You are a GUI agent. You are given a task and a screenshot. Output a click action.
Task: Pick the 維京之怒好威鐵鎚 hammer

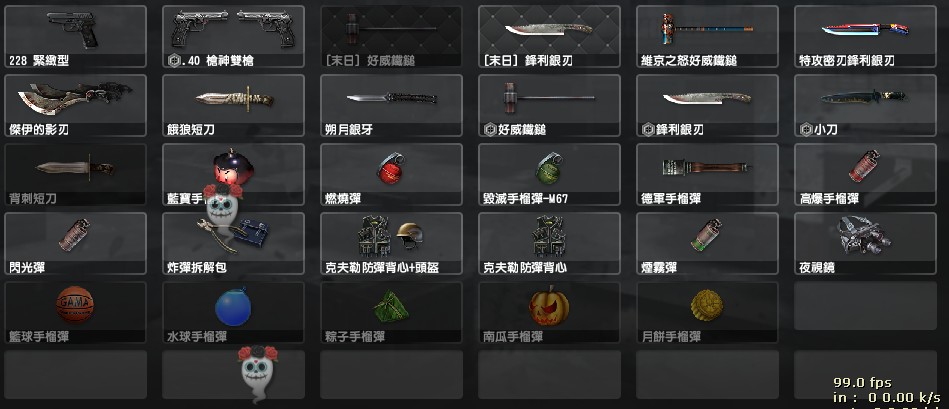[x=707, y=36]
